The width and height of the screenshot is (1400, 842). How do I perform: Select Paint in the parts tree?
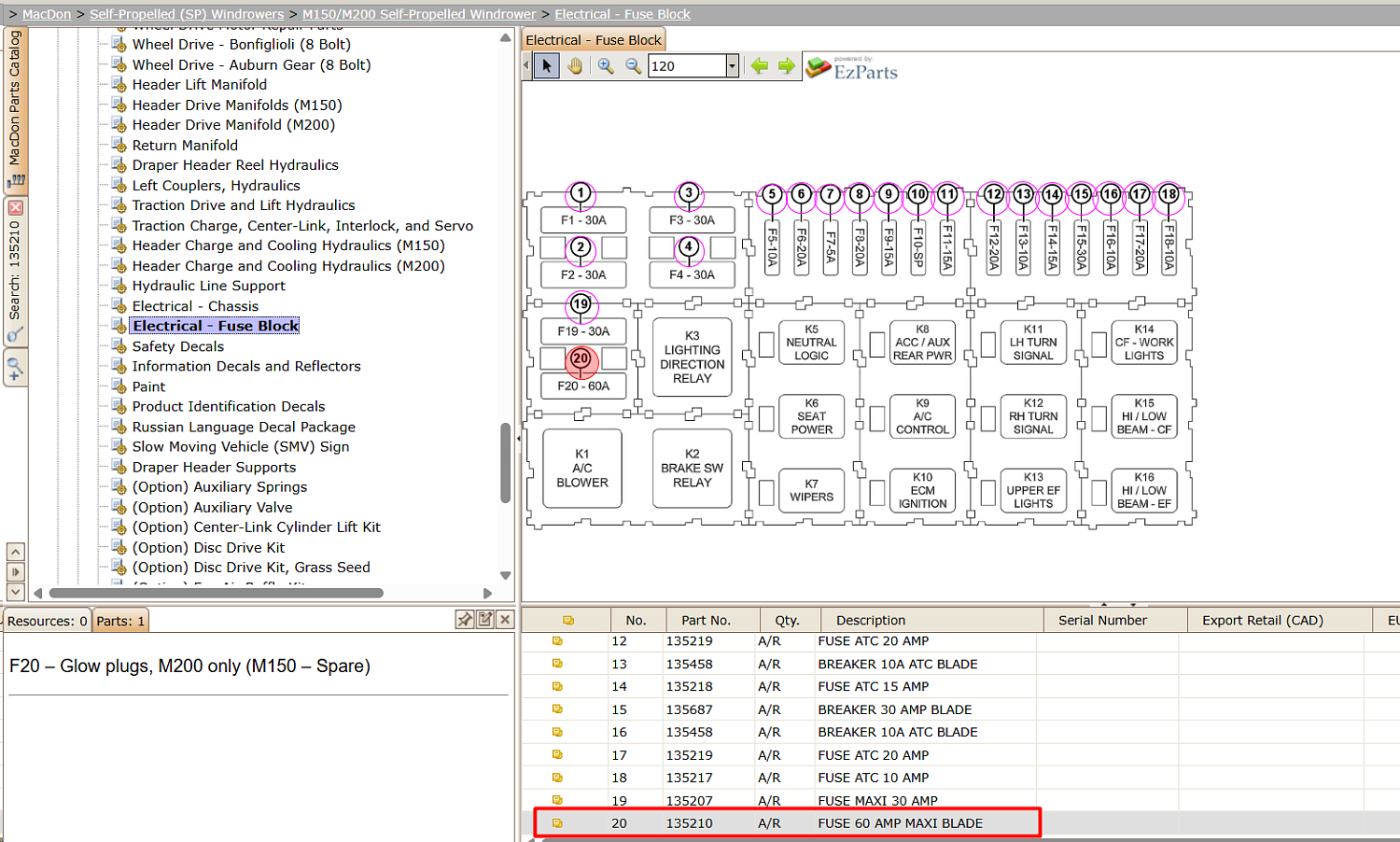tap(148, 386)
